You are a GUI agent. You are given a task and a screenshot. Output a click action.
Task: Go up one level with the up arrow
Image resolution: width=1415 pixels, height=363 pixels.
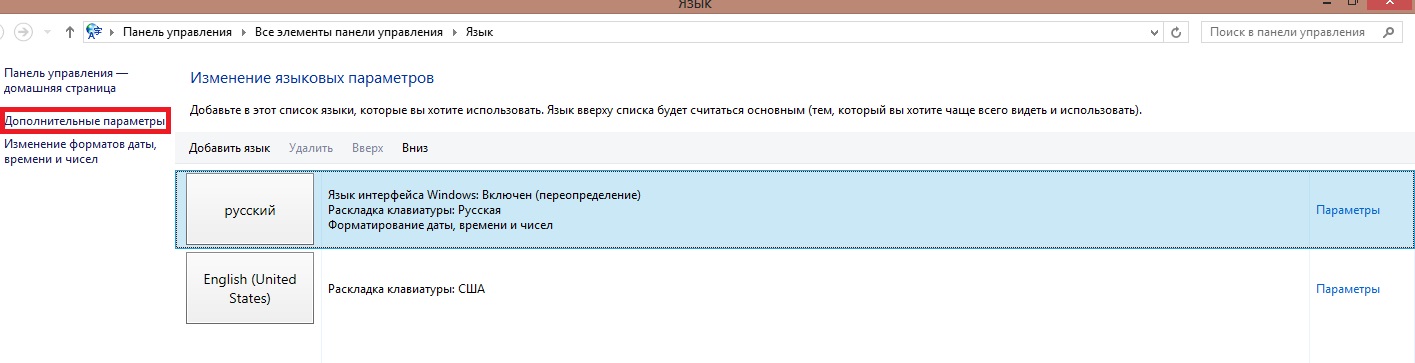pyautogui.click(x=69, y=32)
